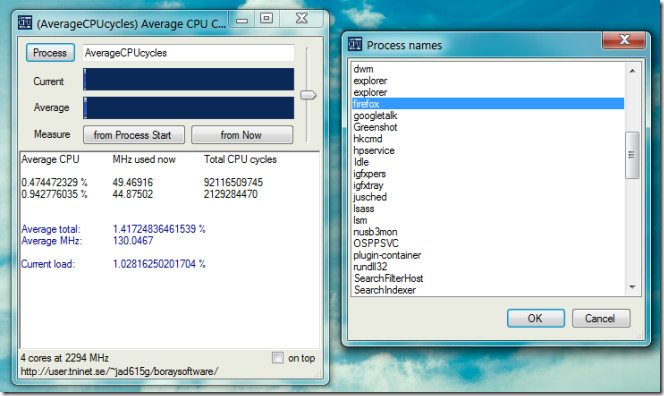
Task: Click the Average MHz value 130.0467
Action: pos(133,241)
